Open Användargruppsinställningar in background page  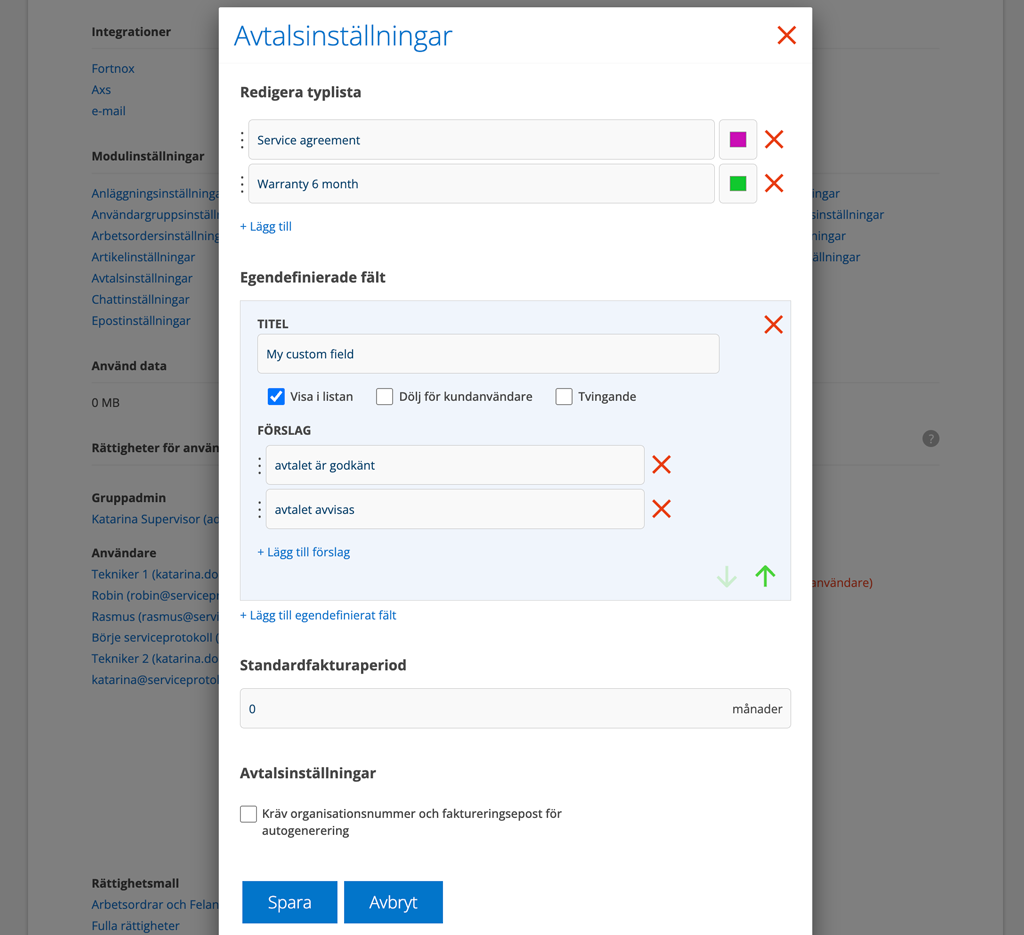(x=155, y=215)
